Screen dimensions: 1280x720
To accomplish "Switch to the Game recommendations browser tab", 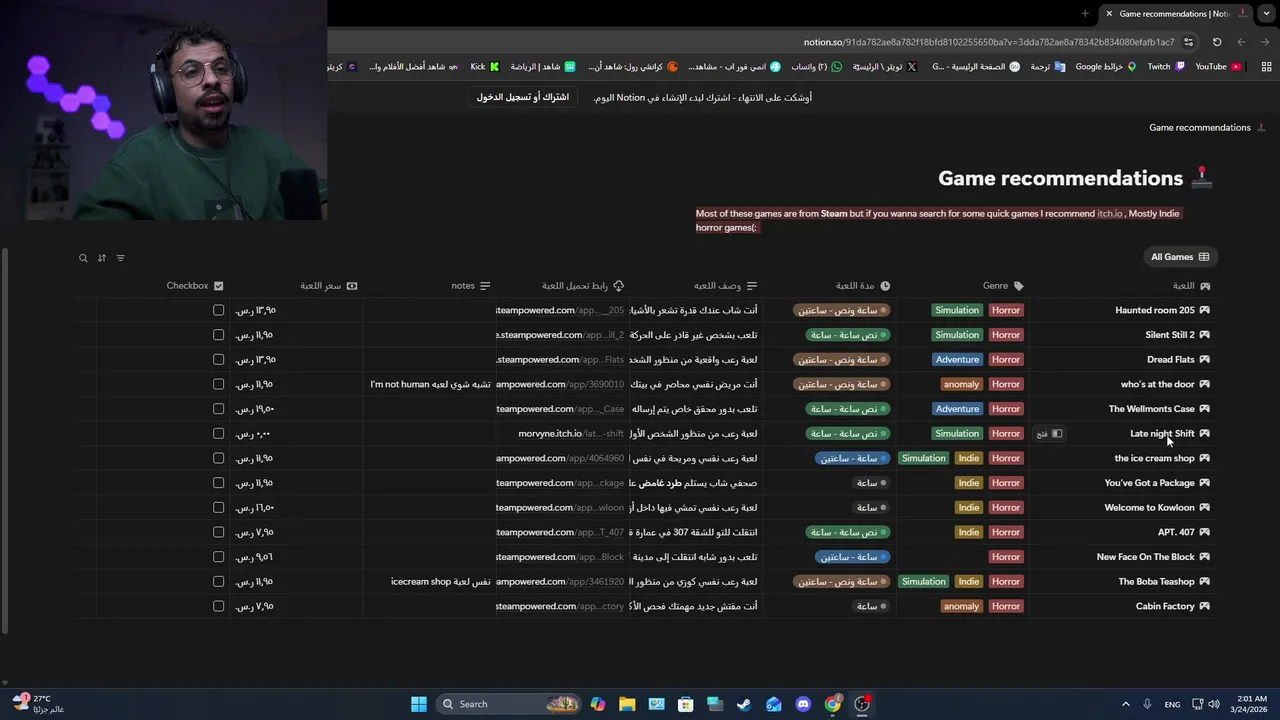I will click(x=1175, y=14).
